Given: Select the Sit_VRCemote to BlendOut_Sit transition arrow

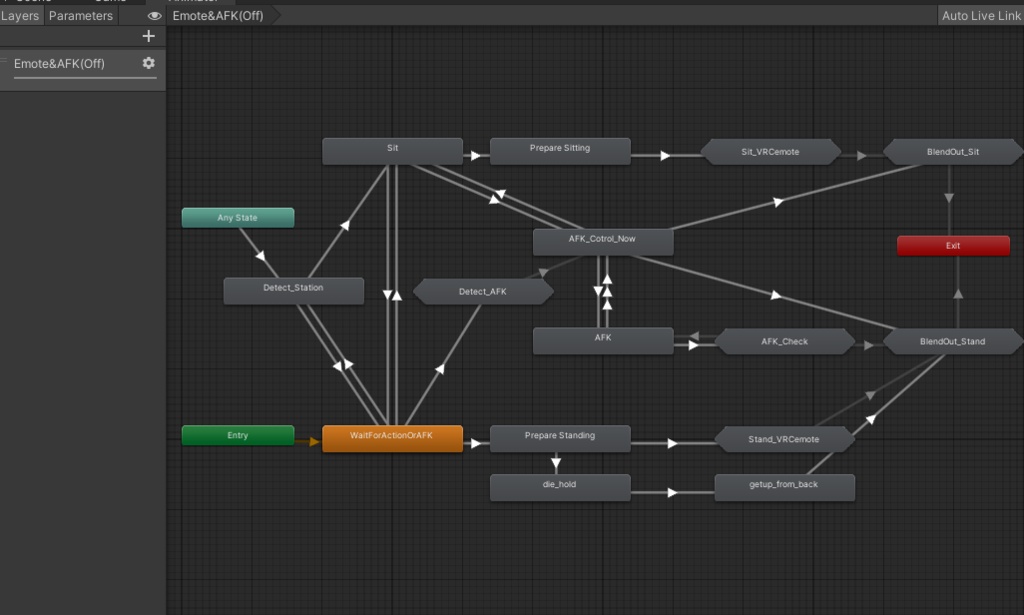Looking at the screenshot, I should tap(861, 155).
